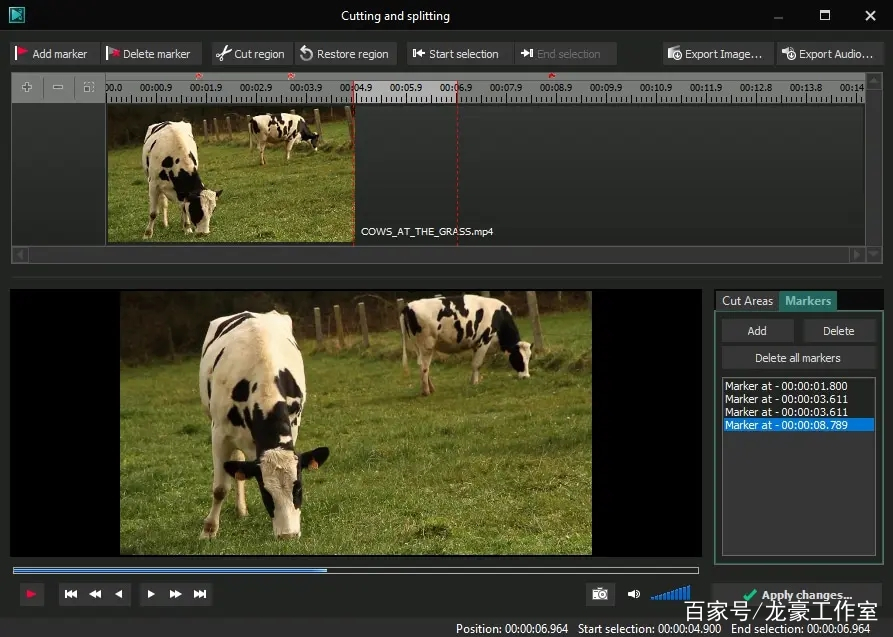Screen dimensions: 893x637
Task: Cut region with scissors button
Action: click(251, 54)
